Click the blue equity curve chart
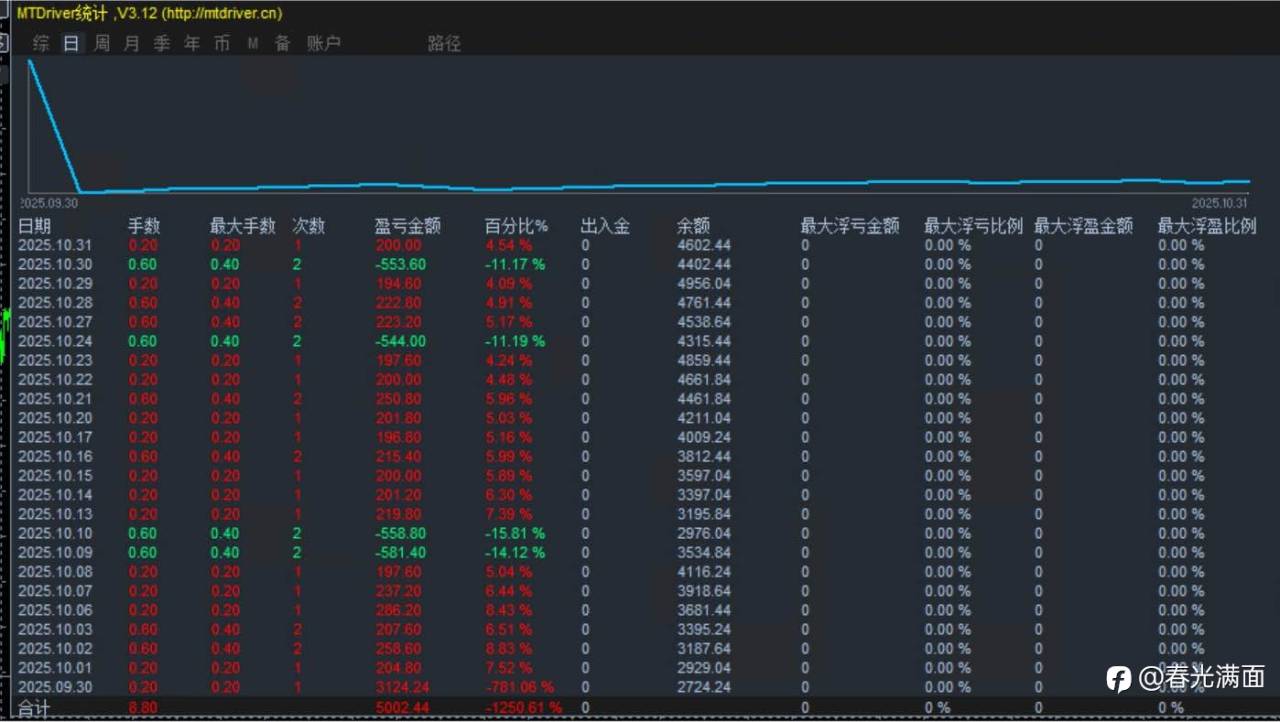1280x722 pixels. click(x=640, y=125)
